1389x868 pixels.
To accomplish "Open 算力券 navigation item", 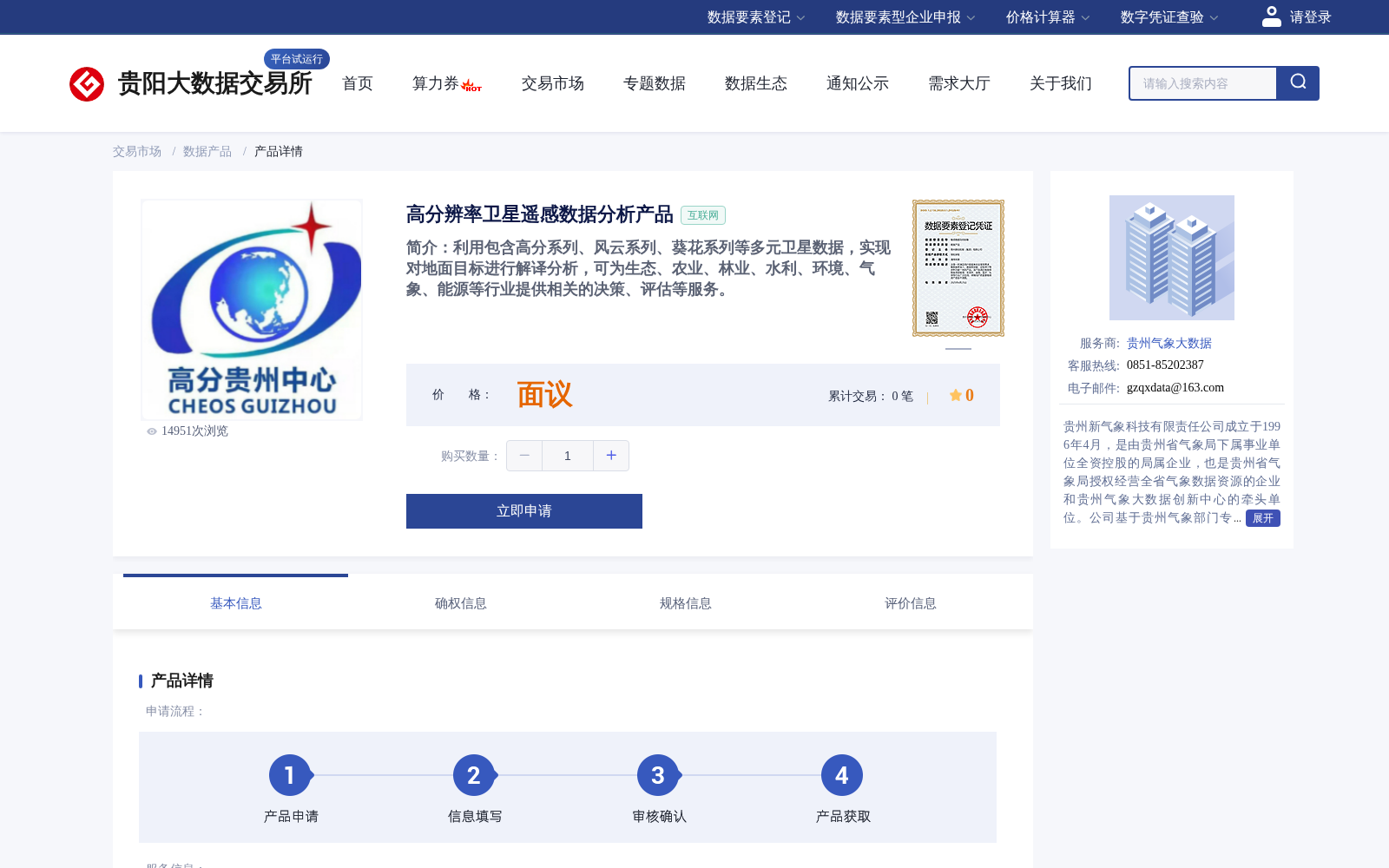I will click(436, 83).
